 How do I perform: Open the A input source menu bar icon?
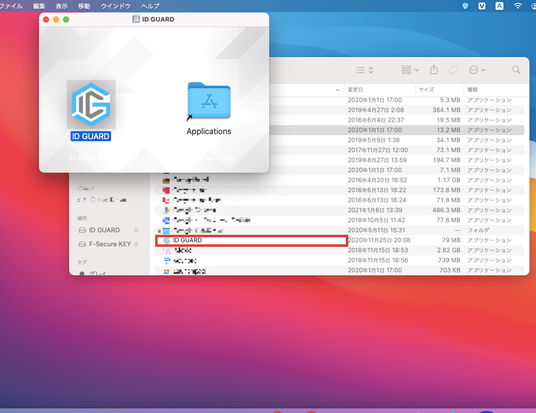[x=499, y=6]
